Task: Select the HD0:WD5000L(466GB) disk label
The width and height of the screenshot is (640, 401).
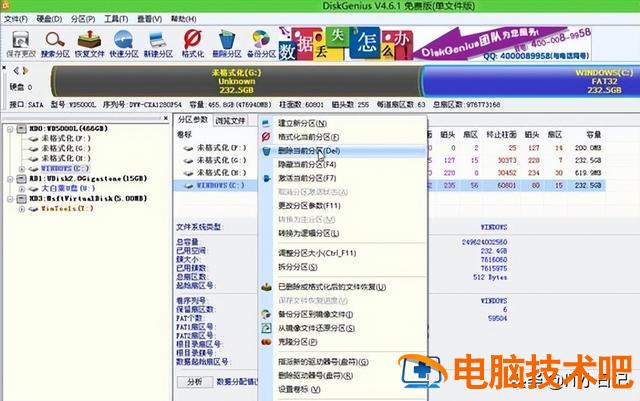Action: (x=68, y=129)
